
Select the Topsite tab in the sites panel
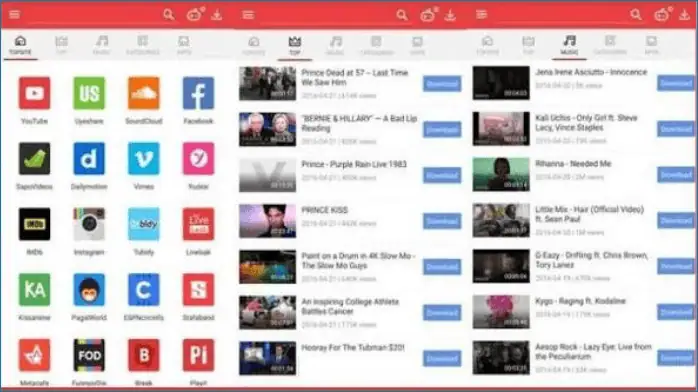(x=20, y=45)
